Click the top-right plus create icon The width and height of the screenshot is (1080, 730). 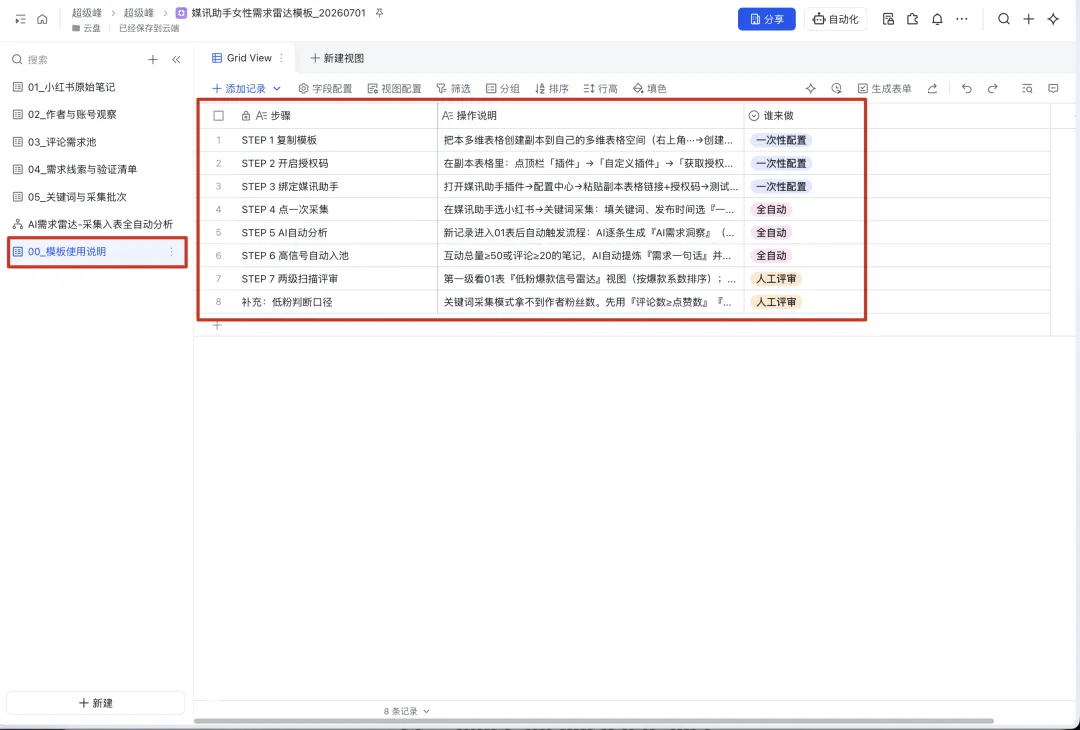[x=1028, y=19]
